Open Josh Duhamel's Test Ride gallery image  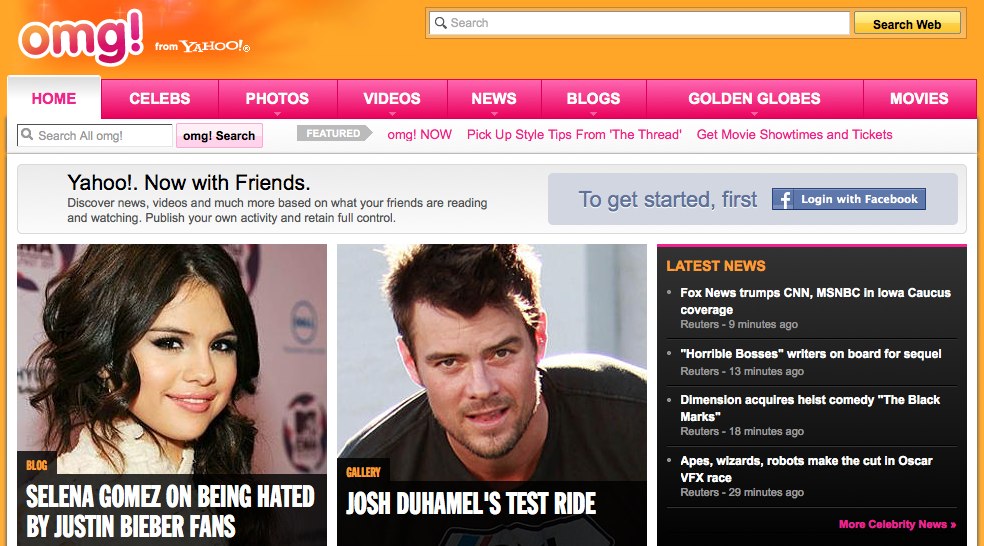[491, 360]
